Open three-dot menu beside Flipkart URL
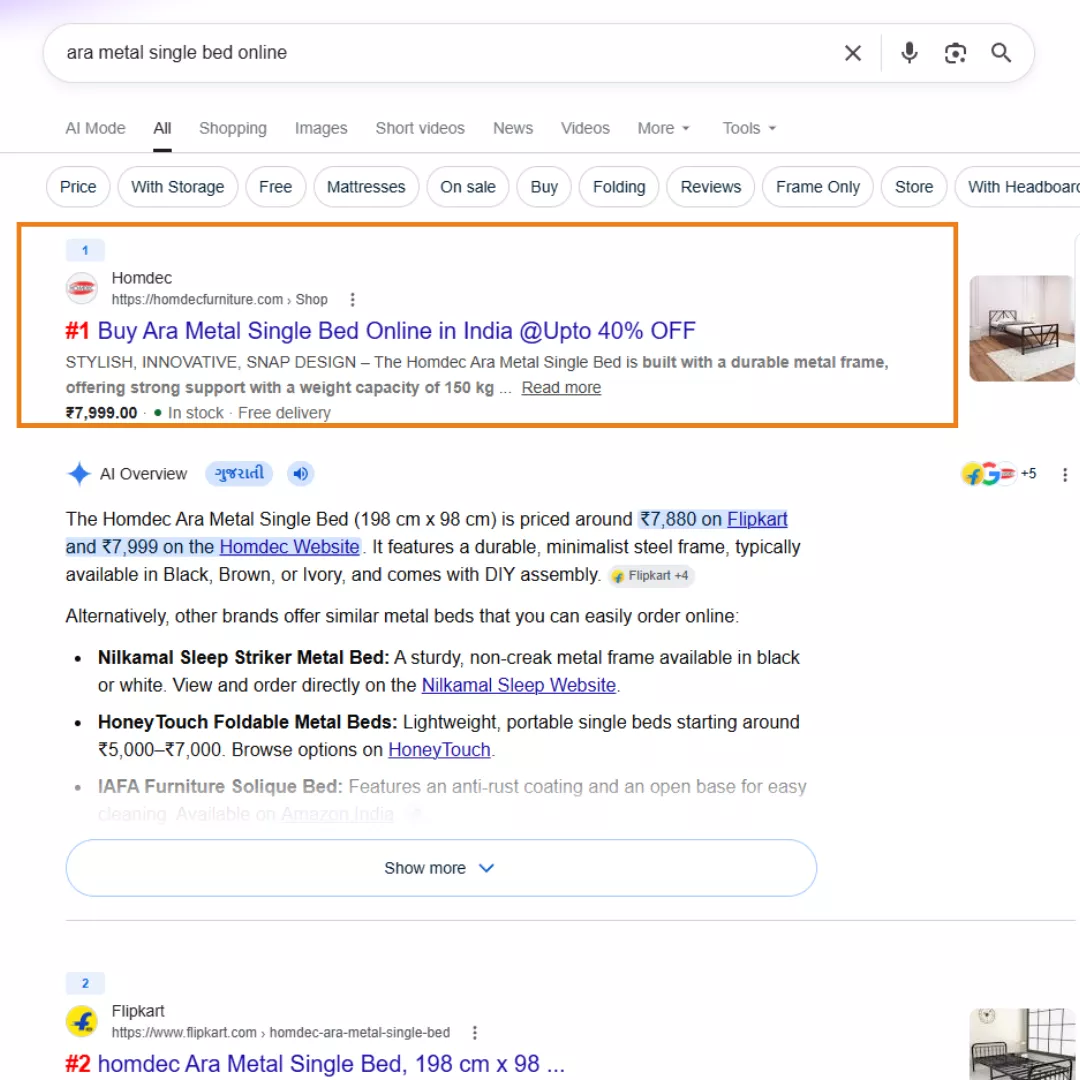This screenshot has height=1080, width=1080. [x=475, y=1032]
